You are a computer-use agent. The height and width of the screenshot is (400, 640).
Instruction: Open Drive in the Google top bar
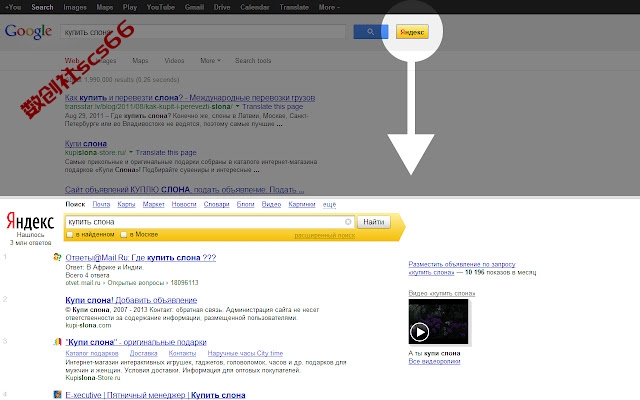pos(222,7)
